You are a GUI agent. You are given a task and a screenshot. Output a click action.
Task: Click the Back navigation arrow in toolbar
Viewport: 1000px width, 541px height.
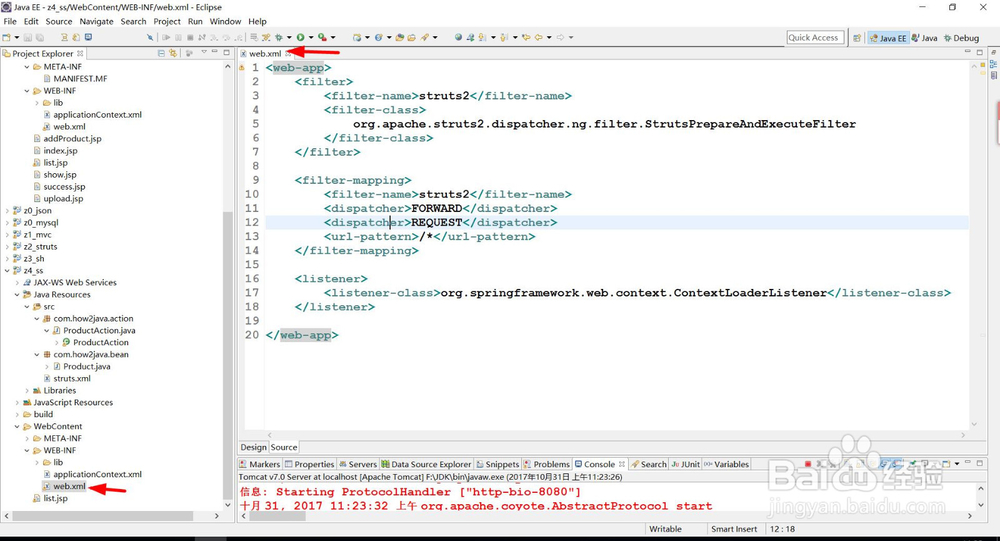[x=538, y=37]
